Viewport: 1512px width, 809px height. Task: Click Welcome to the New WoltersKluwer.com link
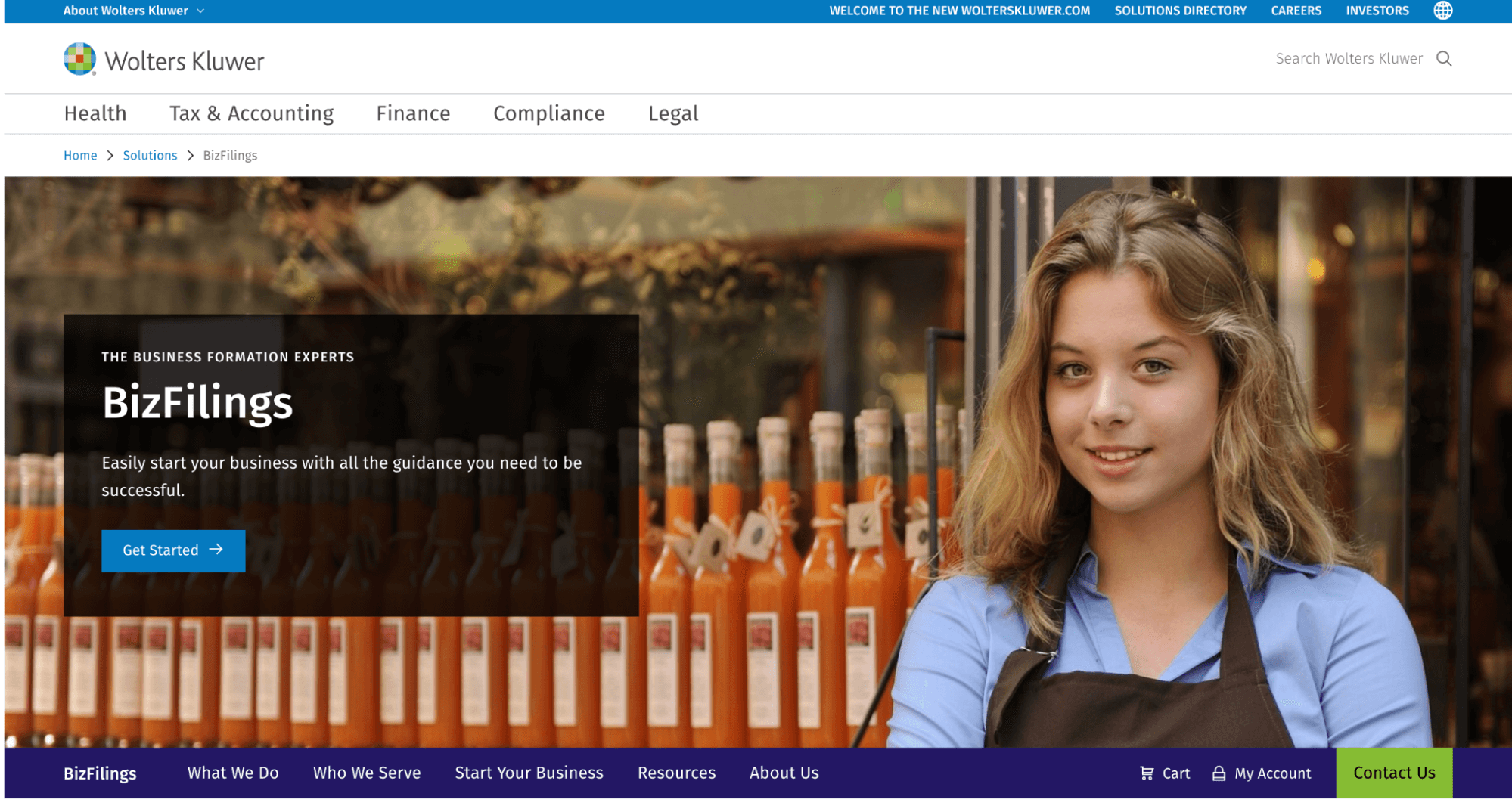(959, 11)
